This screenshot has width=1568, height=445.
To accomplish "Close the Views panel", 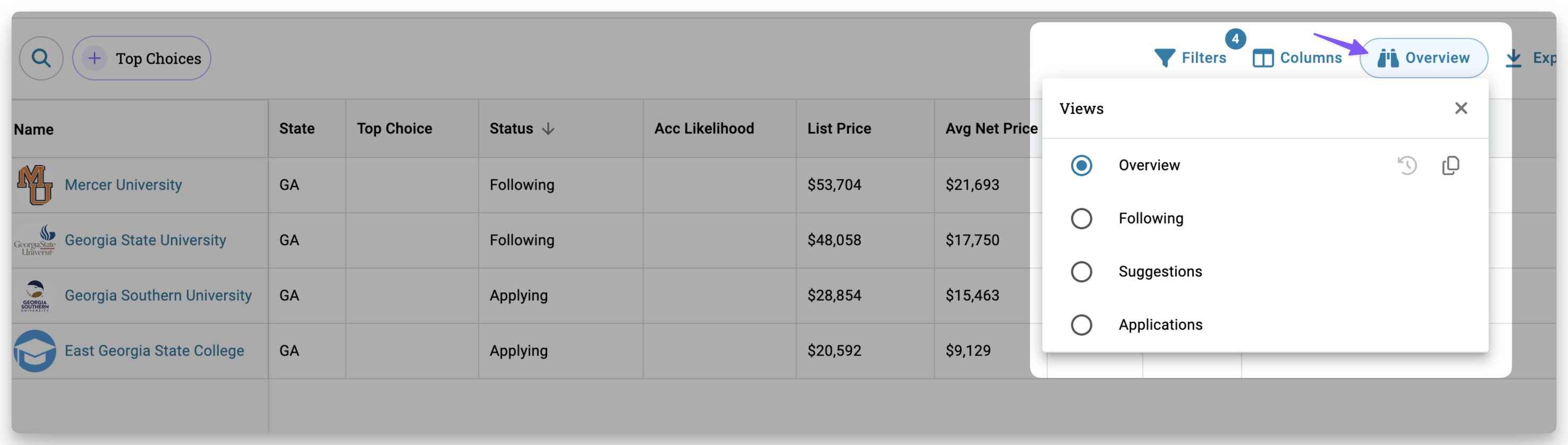I will pyautogui.click(x=1461, y=108).
